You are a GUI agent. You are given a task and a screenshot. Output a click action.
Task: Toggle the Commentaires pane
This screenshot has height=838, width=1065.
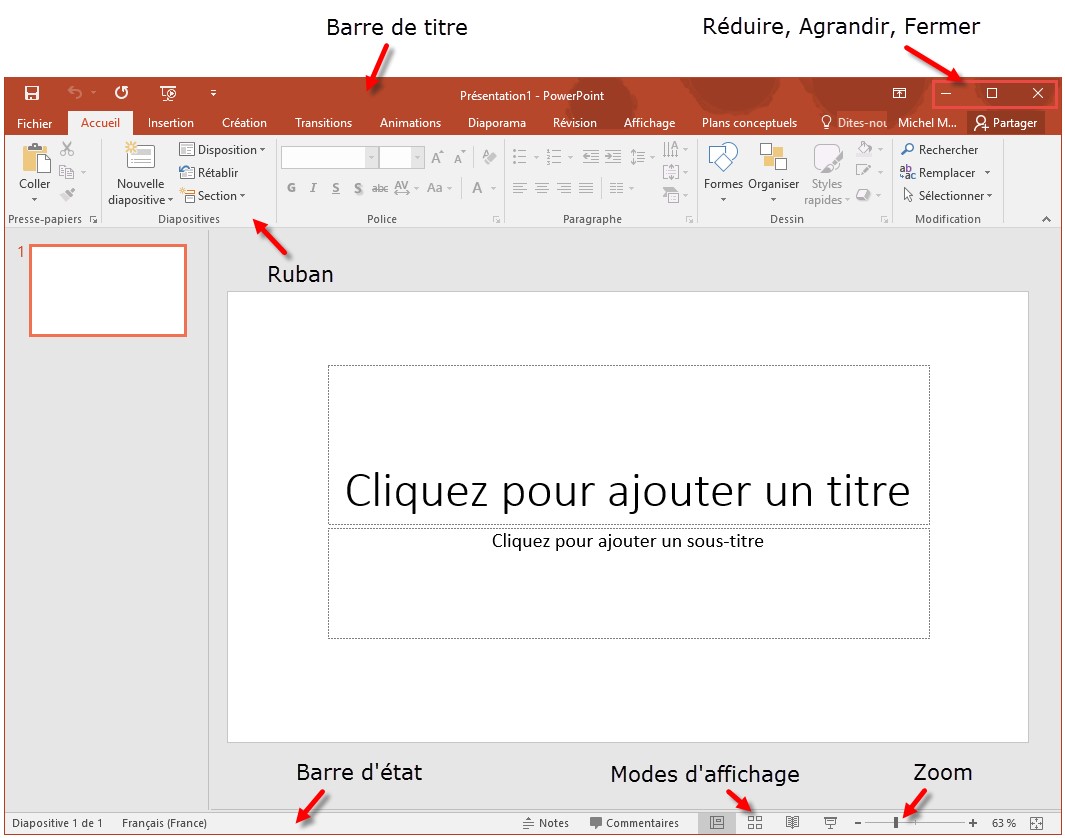point(634,823)
